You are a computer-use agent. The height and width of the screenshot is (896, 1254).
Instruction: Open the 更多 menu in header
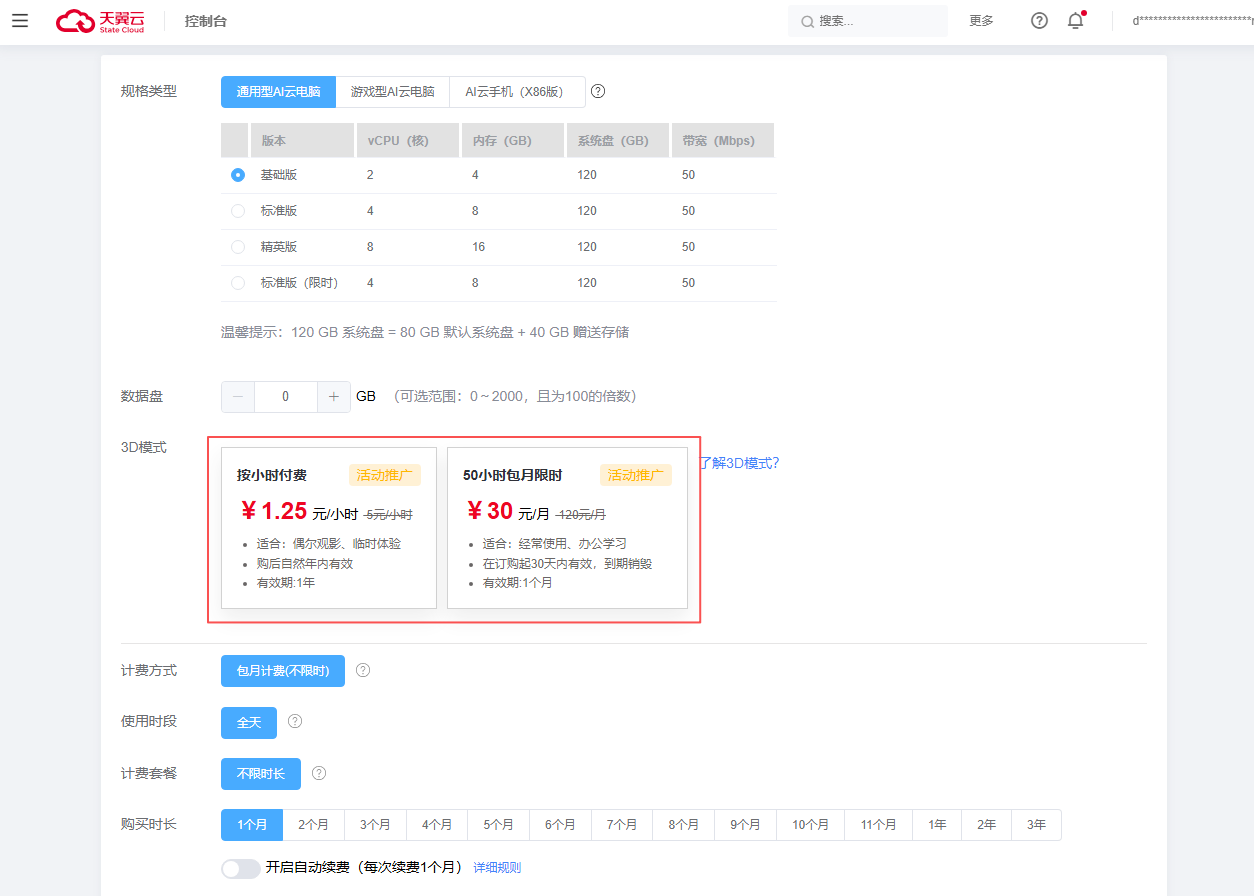[x=981, y=21]
